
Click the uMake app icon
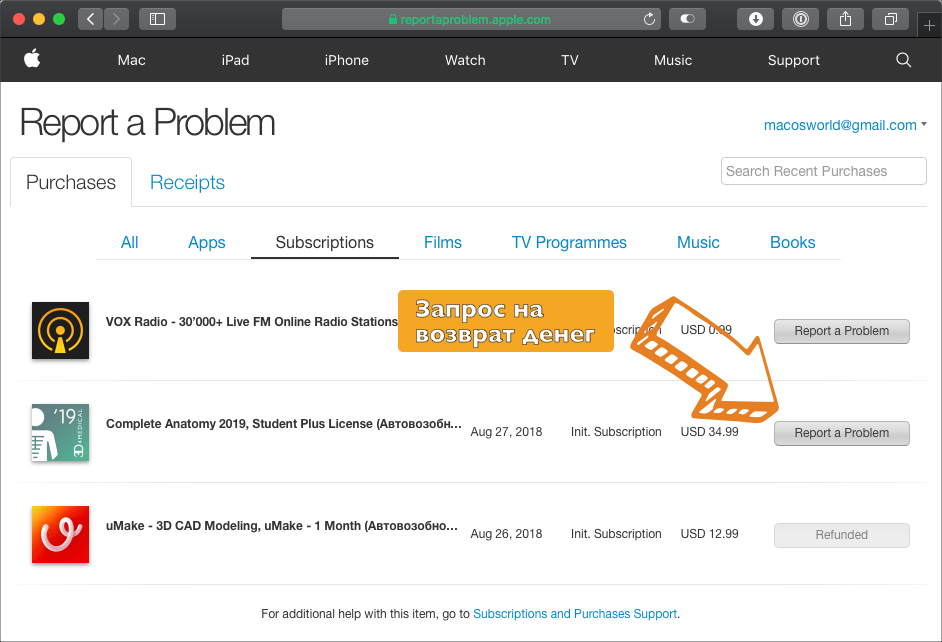(x=60, y=534)
